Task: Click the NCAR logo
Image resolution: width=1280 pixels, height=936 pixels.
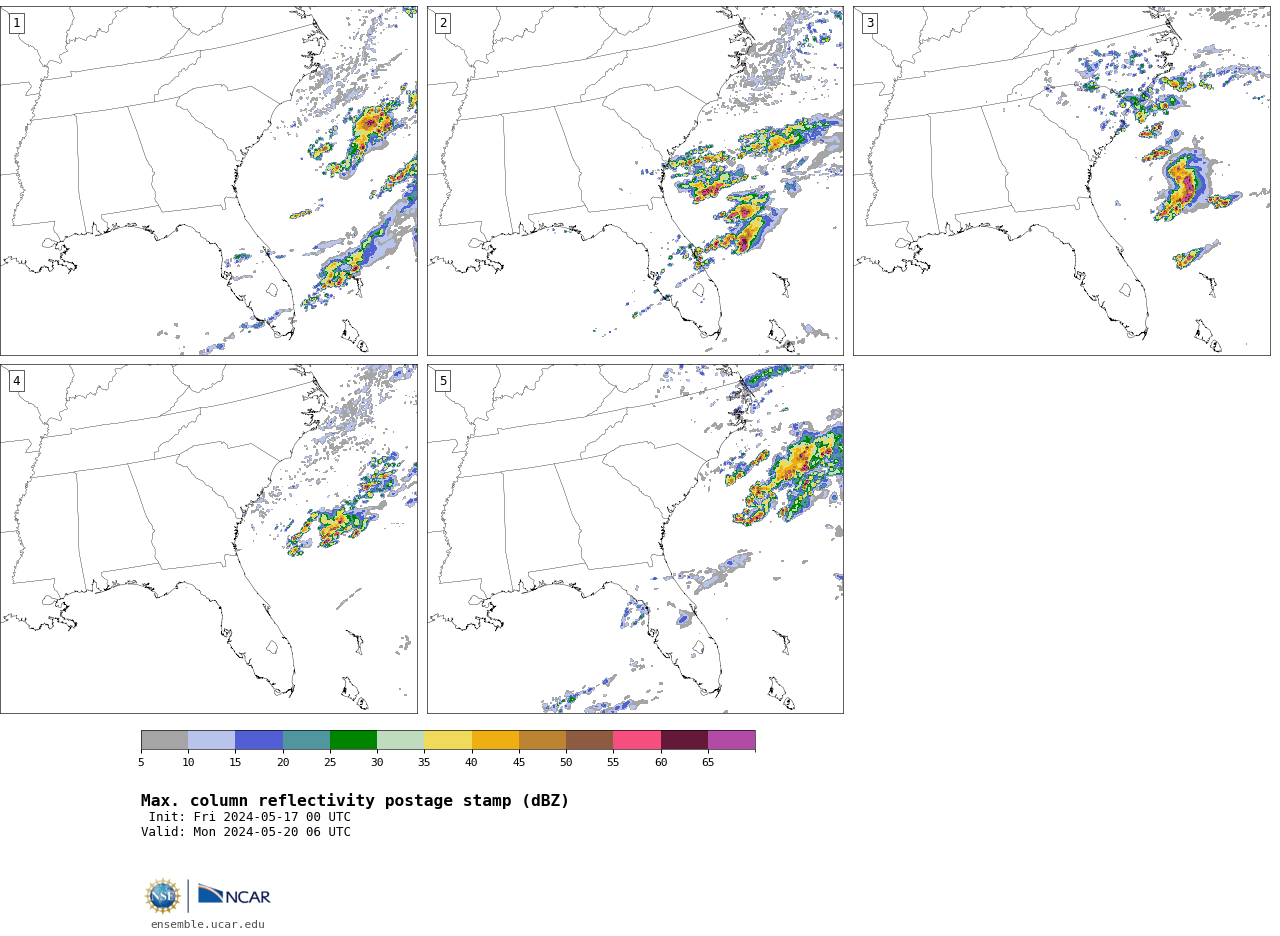Action: 234,895
